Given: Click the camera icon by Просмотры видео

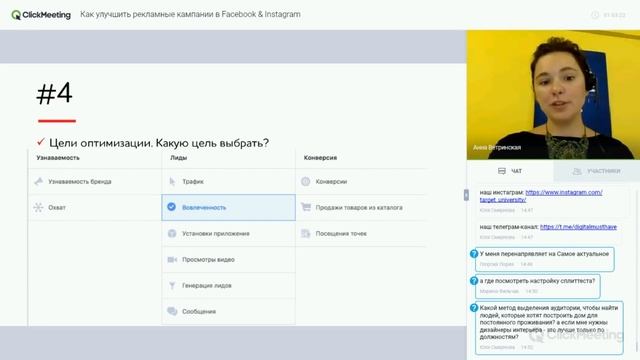Looking at the screenshot, I should 172,260.
